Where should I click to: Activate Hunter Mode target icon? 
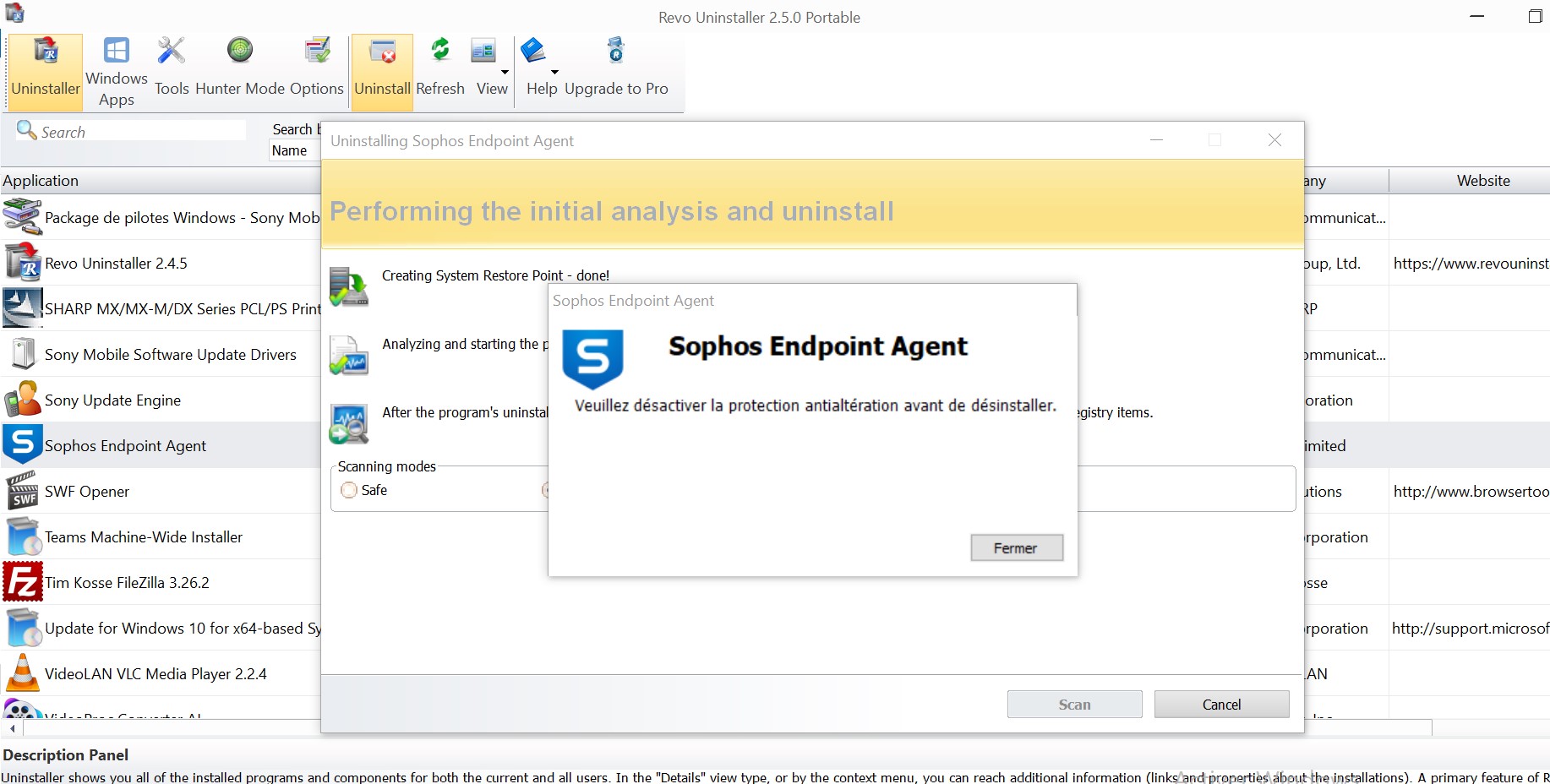coord(240,51)
